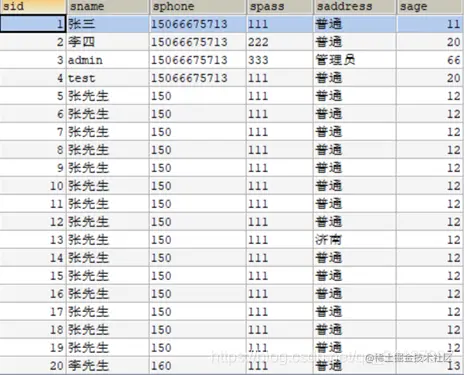The image size is (464, 375).
Task: Select the sid cell 20
Action: [33, 366]
